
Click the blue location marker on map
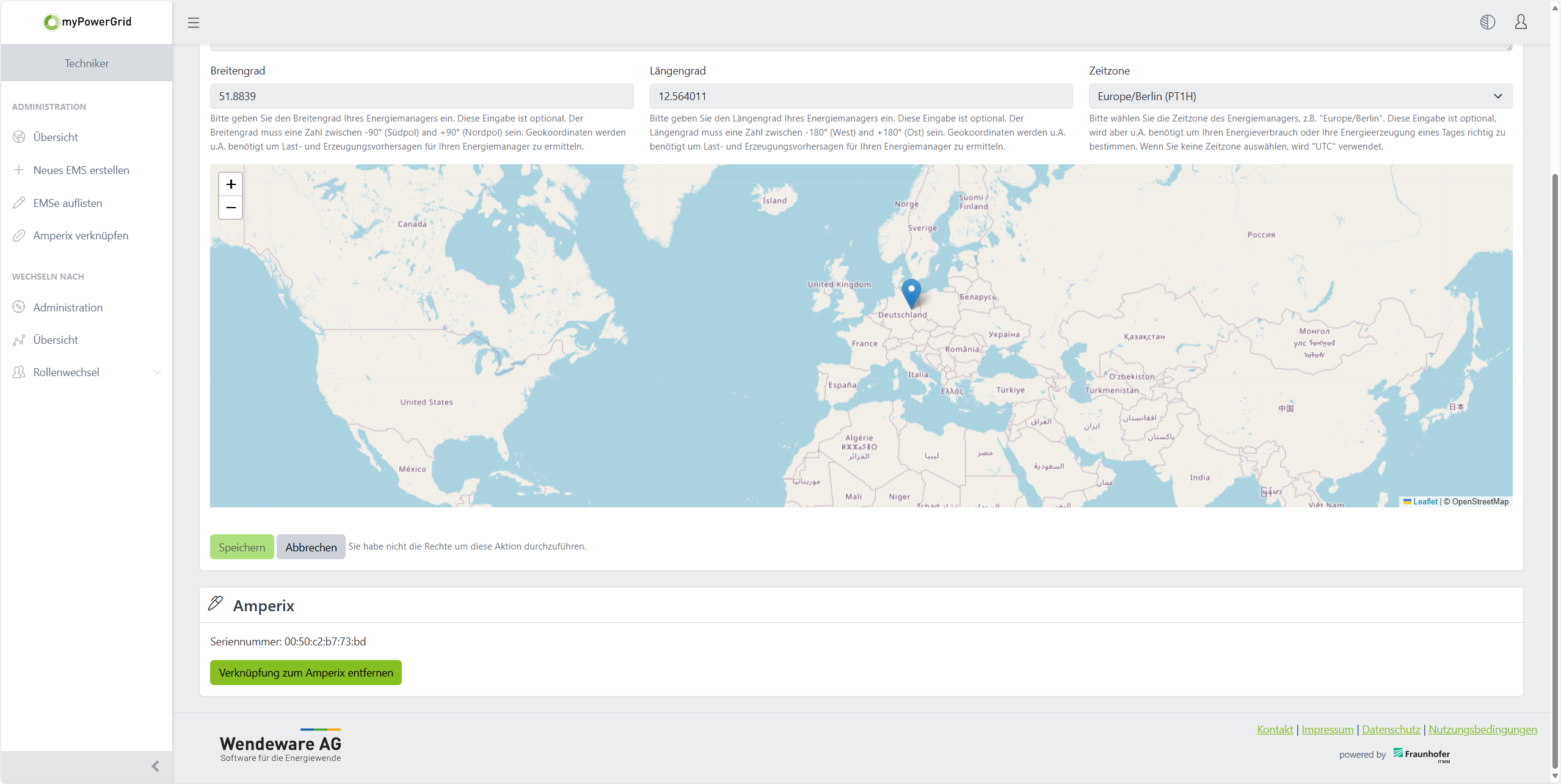911,292
